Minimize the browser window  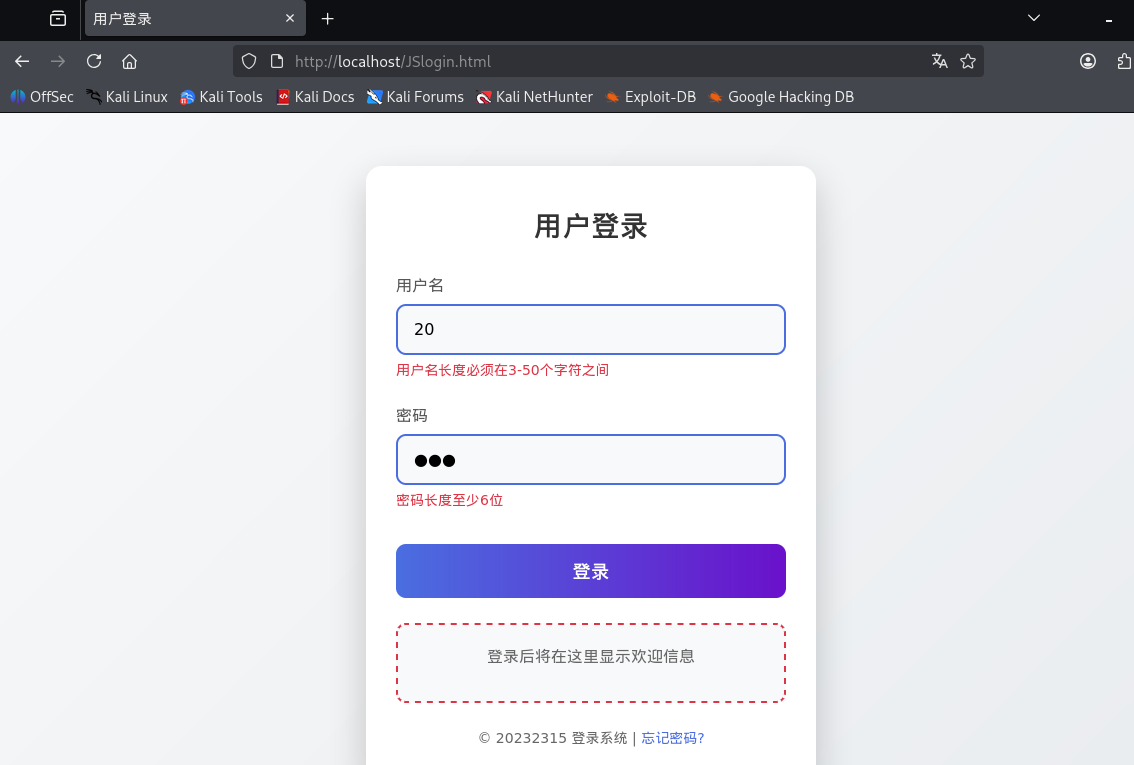[x=1109, y=21]
